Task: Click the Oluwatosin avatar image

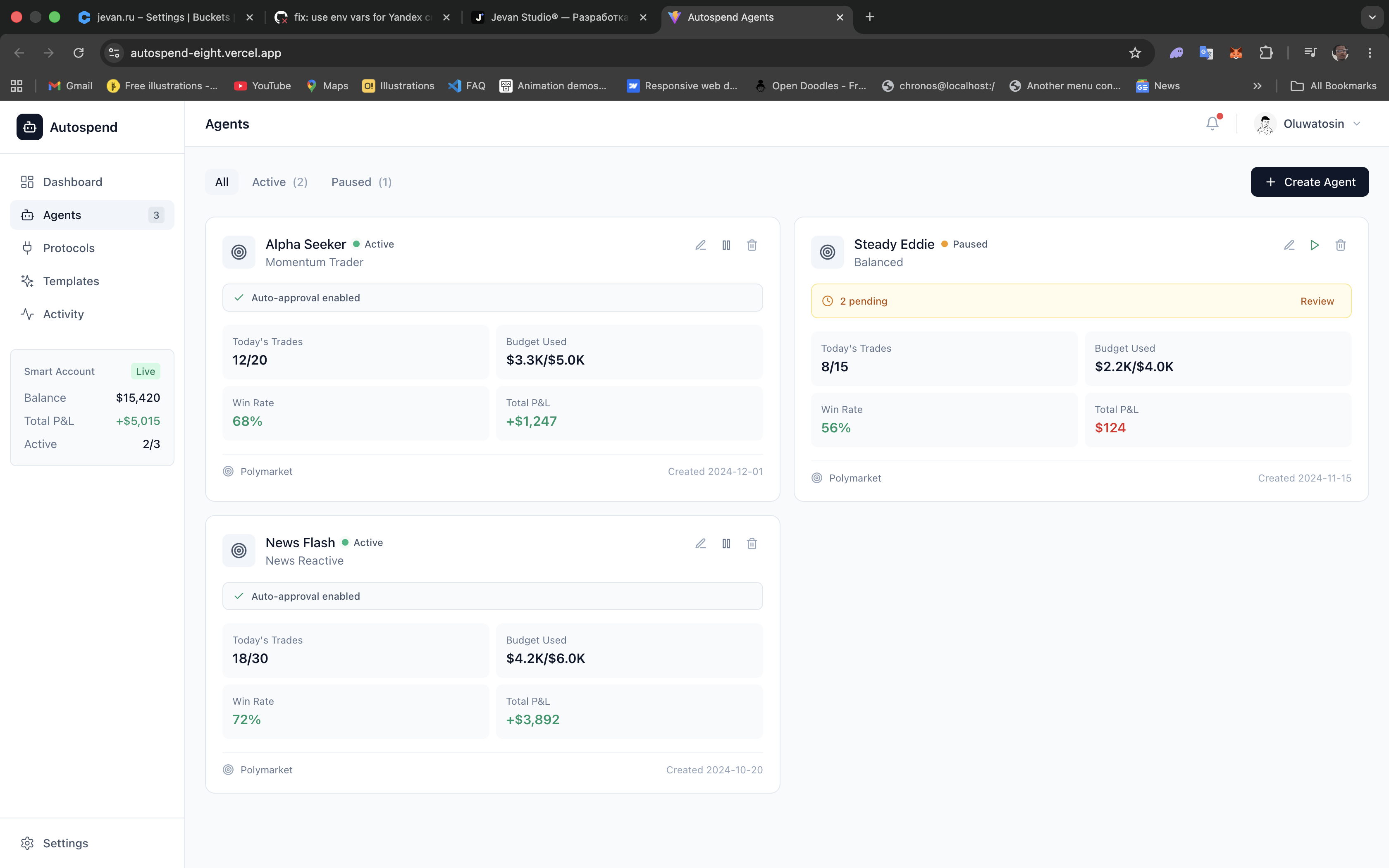Action: 1265,124
